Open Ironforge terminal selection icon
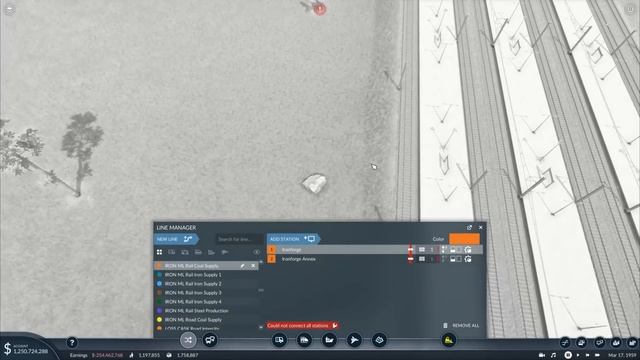 click(422, 249)
